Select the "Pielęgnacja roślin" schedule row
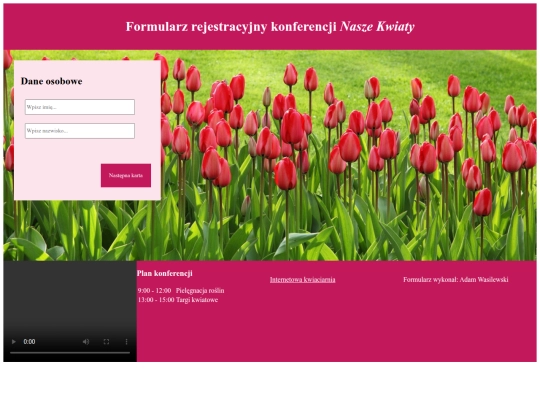This screenshot has width=540, height=405. point(181,291)
